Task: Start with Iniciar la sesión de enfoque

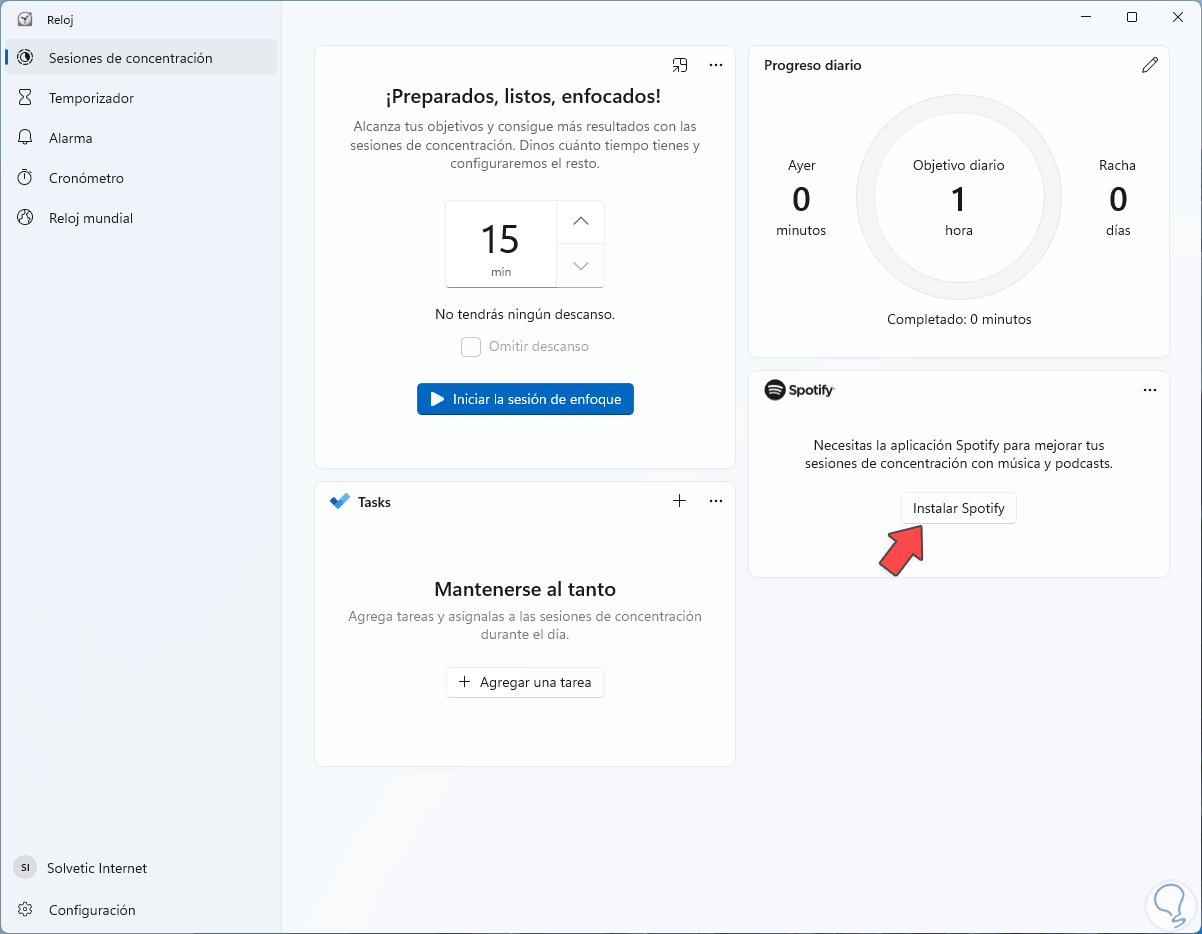Action: pos(525,399)
